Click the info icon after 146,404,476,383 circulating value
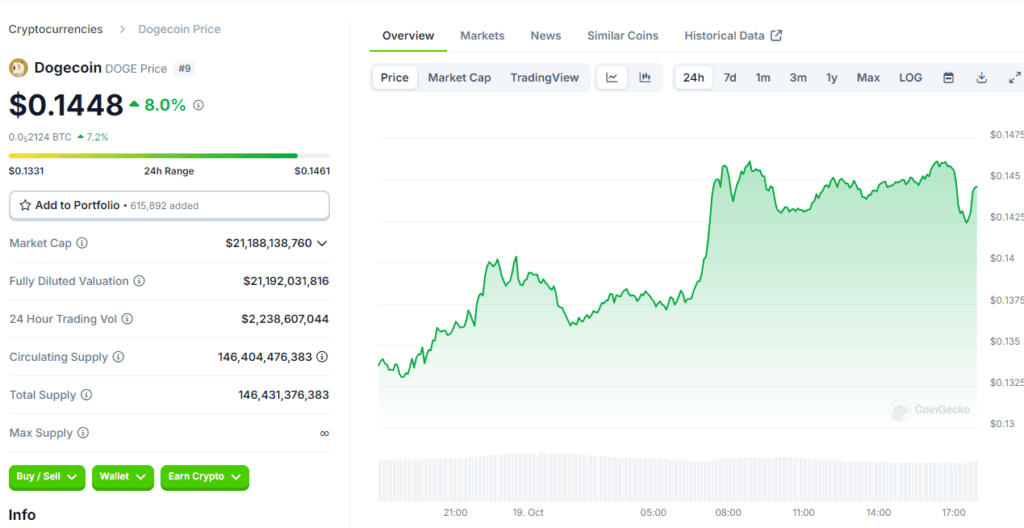 (322, 357)
